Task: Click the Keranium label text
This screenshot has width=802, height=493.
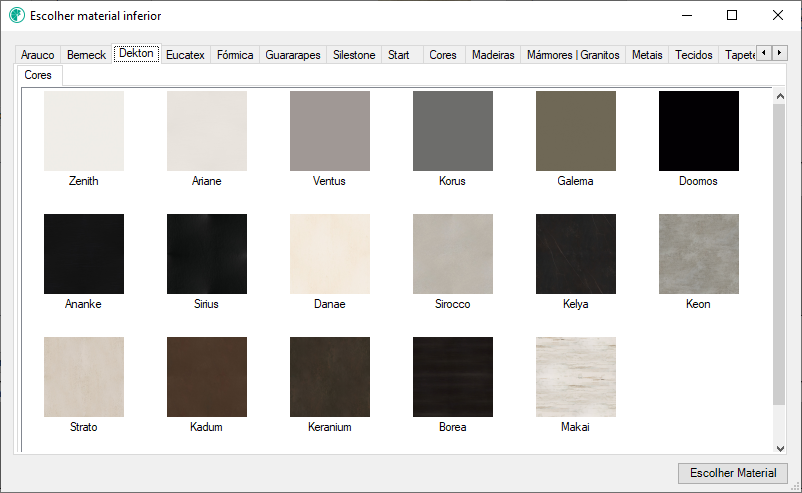Action: 329,427
